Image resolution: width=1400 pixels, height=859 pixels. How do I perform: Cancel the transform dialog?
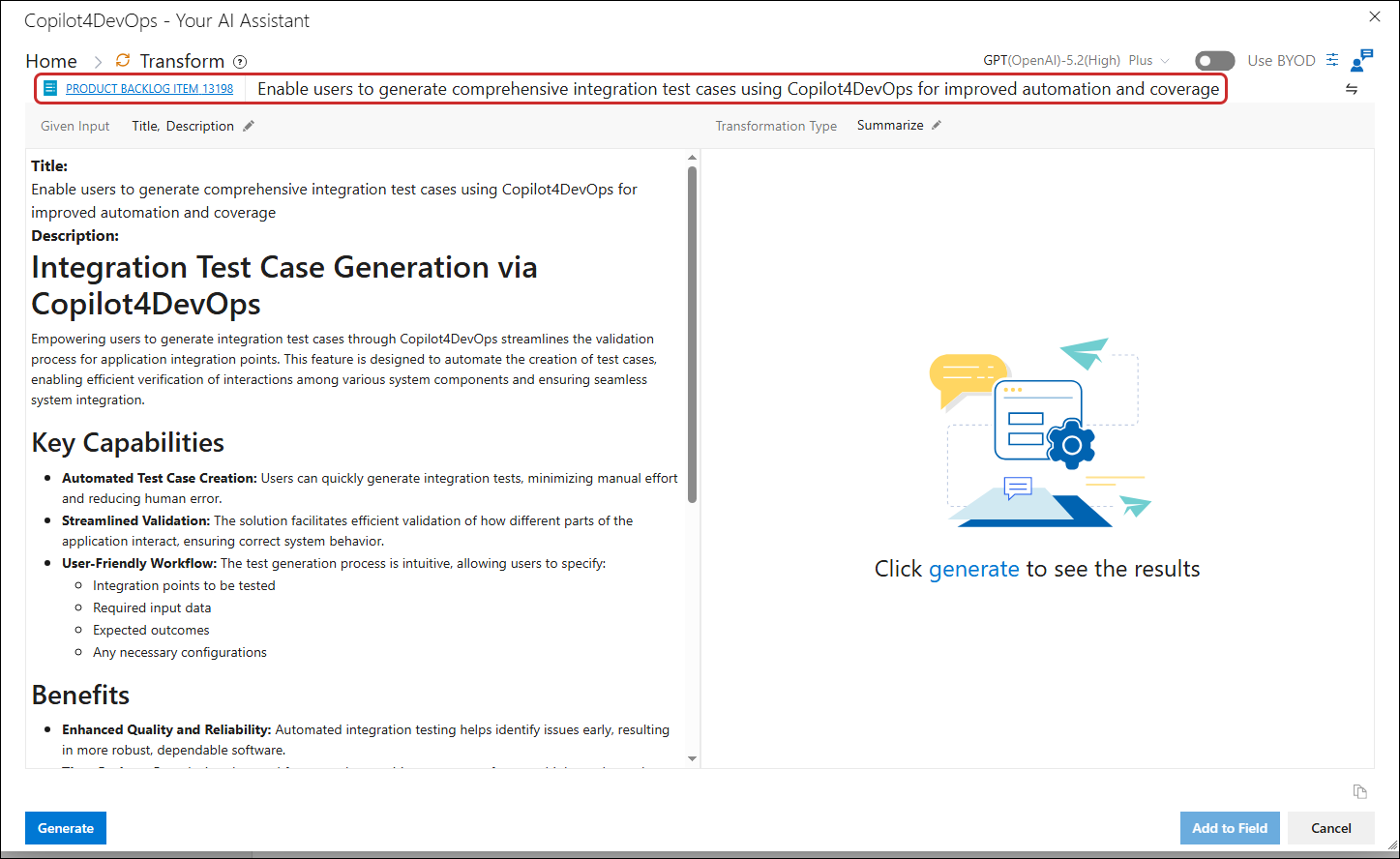[x=1331, y=828]
